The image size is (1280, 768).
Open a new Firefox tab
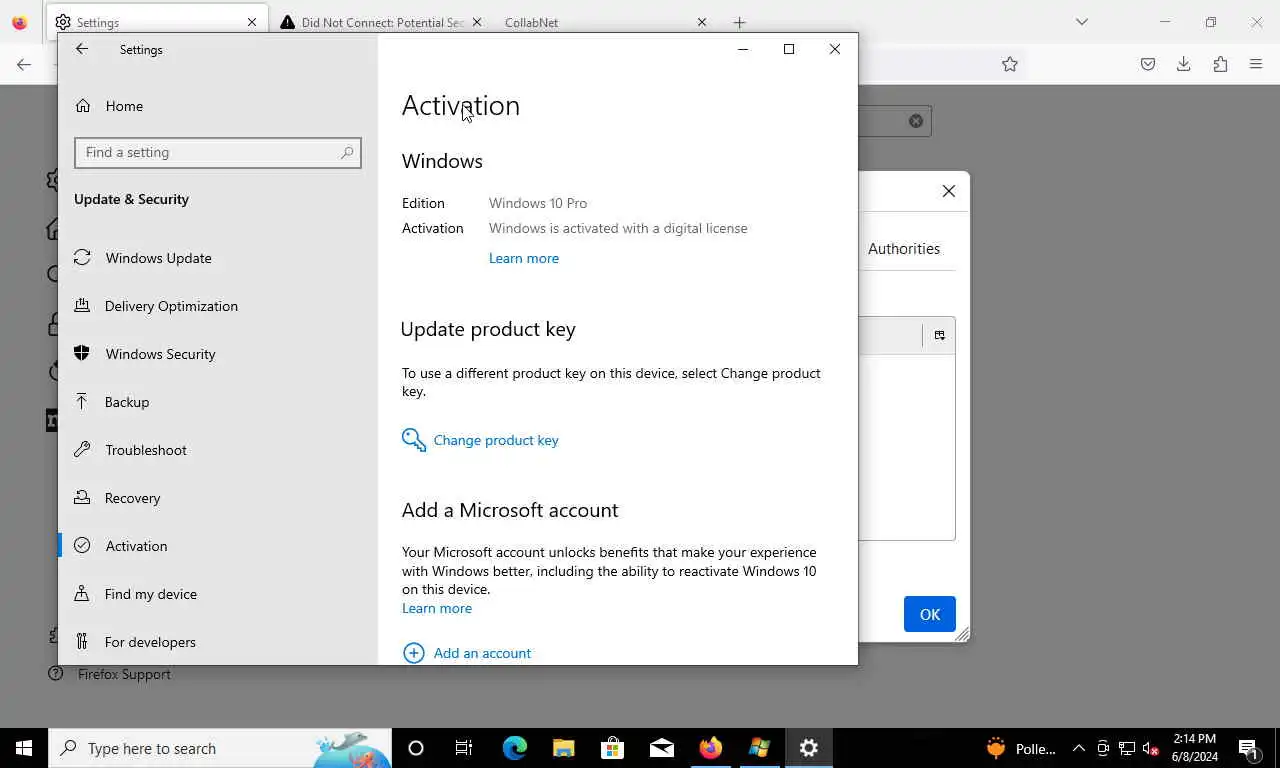tap(739, 22)
